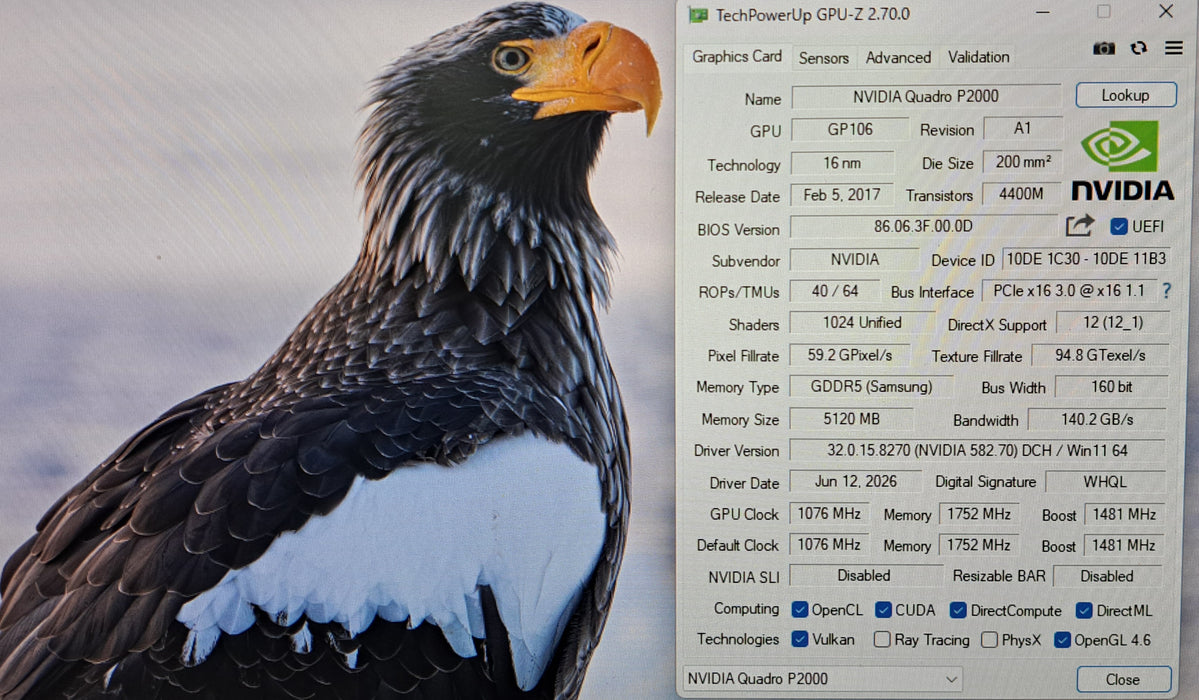Click the Lookup button
The width and height of the screenshot is (1199, 700).
[1126, 95]
